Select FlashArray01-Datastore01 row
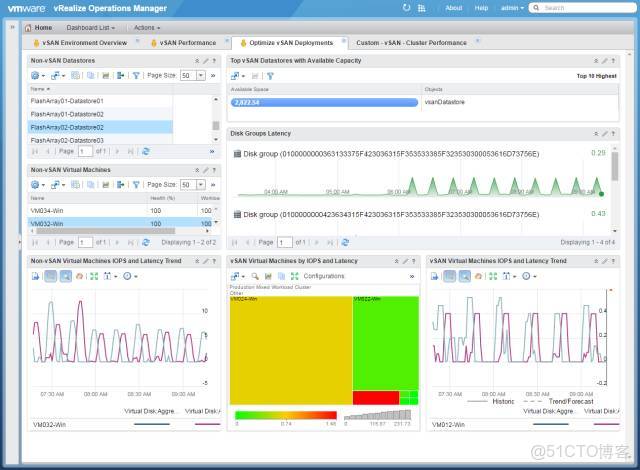This screenshot has height=470, width=640. coord(100,101)
